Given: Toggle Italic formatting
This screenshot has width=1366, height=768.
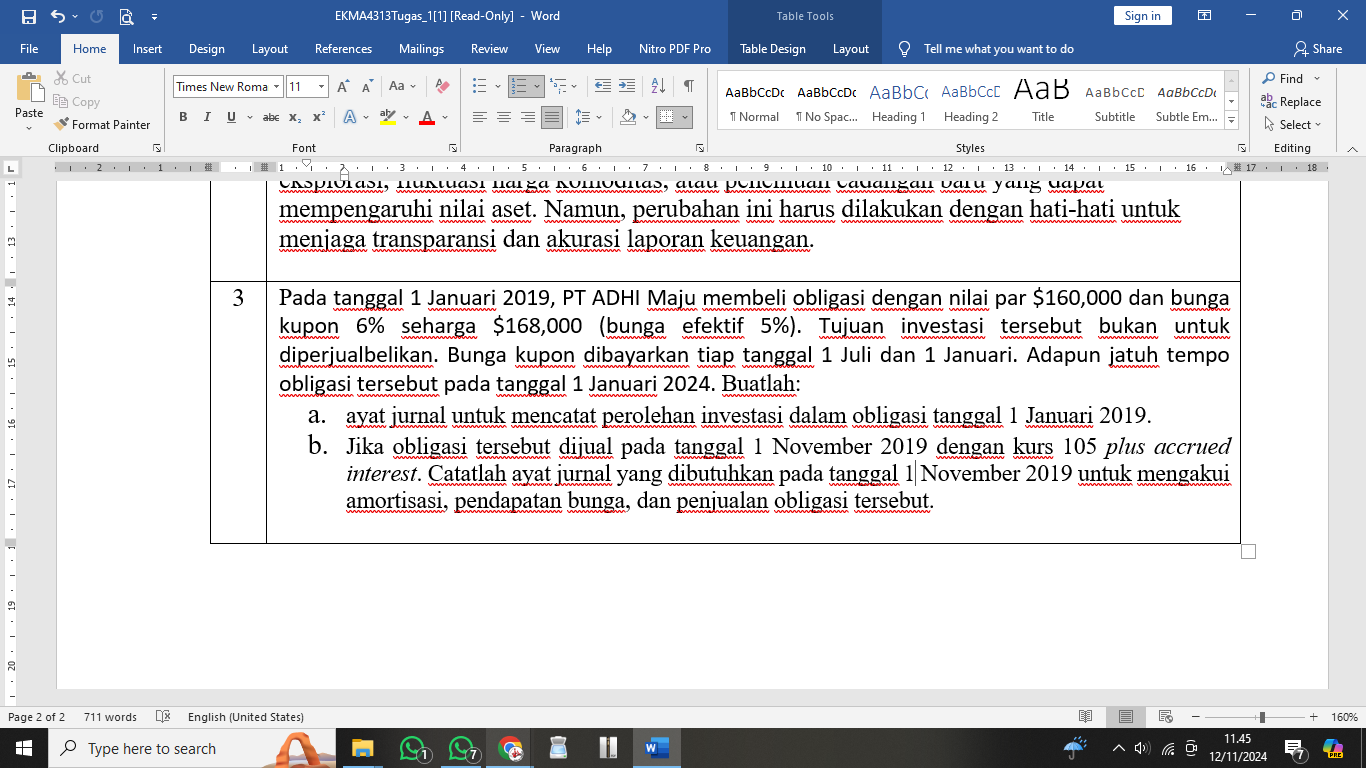Looking at the screenshot, I should click(x=207, y=117).
